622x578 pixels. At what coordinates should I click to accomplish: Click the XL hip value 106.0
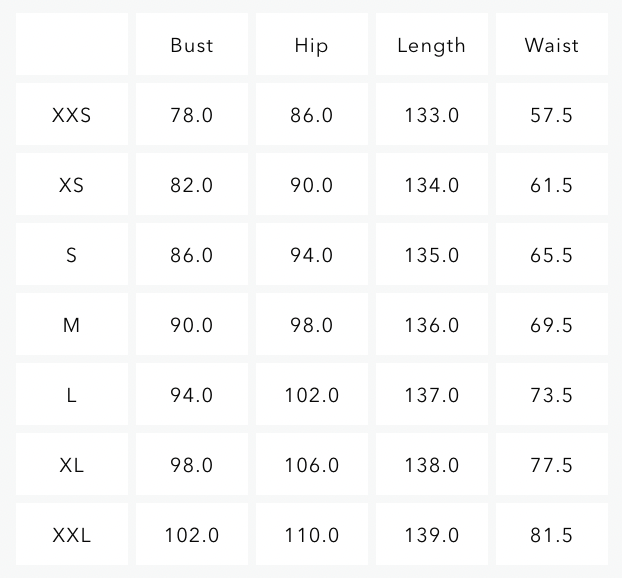(312, 465)
